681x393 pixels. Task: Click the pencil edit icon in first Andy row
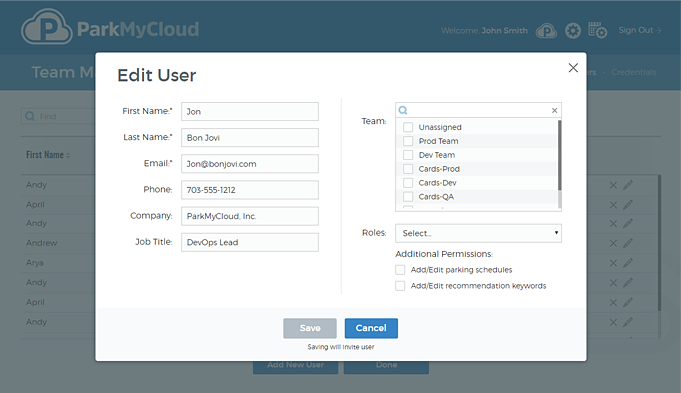coord(628,185)
